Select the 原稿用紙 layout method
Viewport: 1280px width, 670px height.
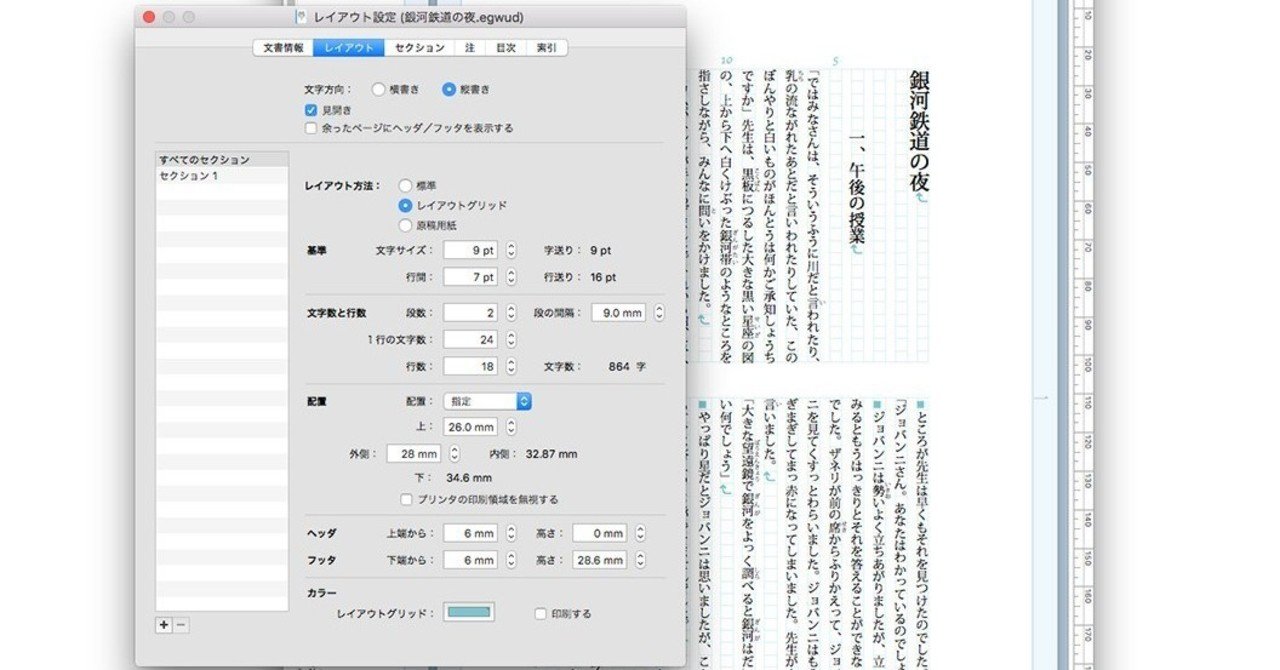click(405, 225)
